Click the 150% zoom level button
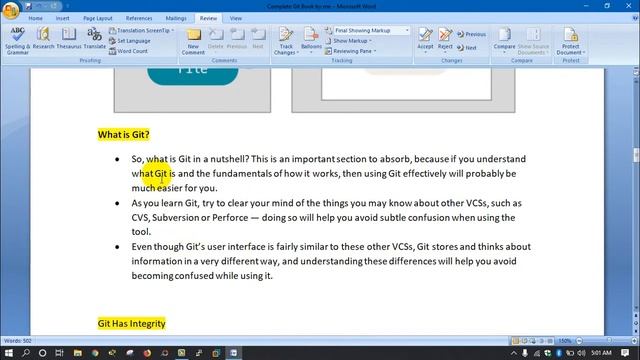Viewport: 640px width, 360px height. 564,341
